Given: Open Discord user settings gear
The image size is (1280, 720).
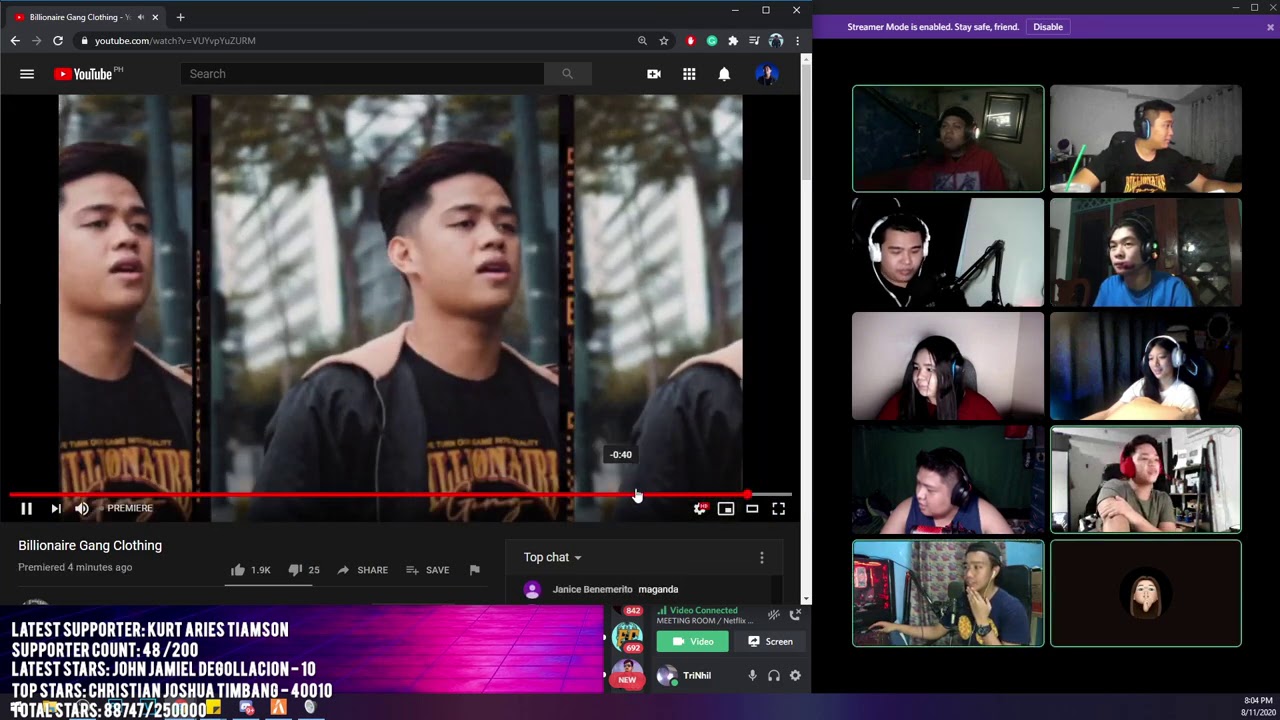Looking at the screenshot, I should (795, 676).
